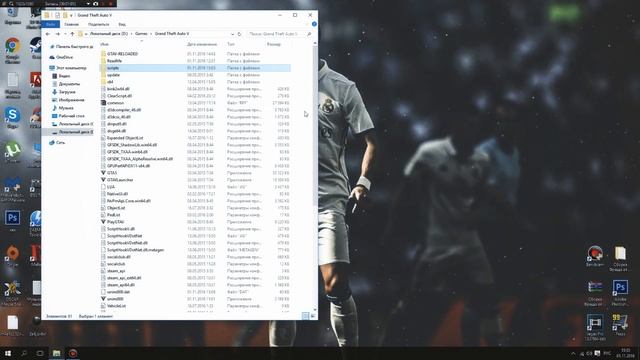Open recent locations dropdown arrow

(65, 34)
